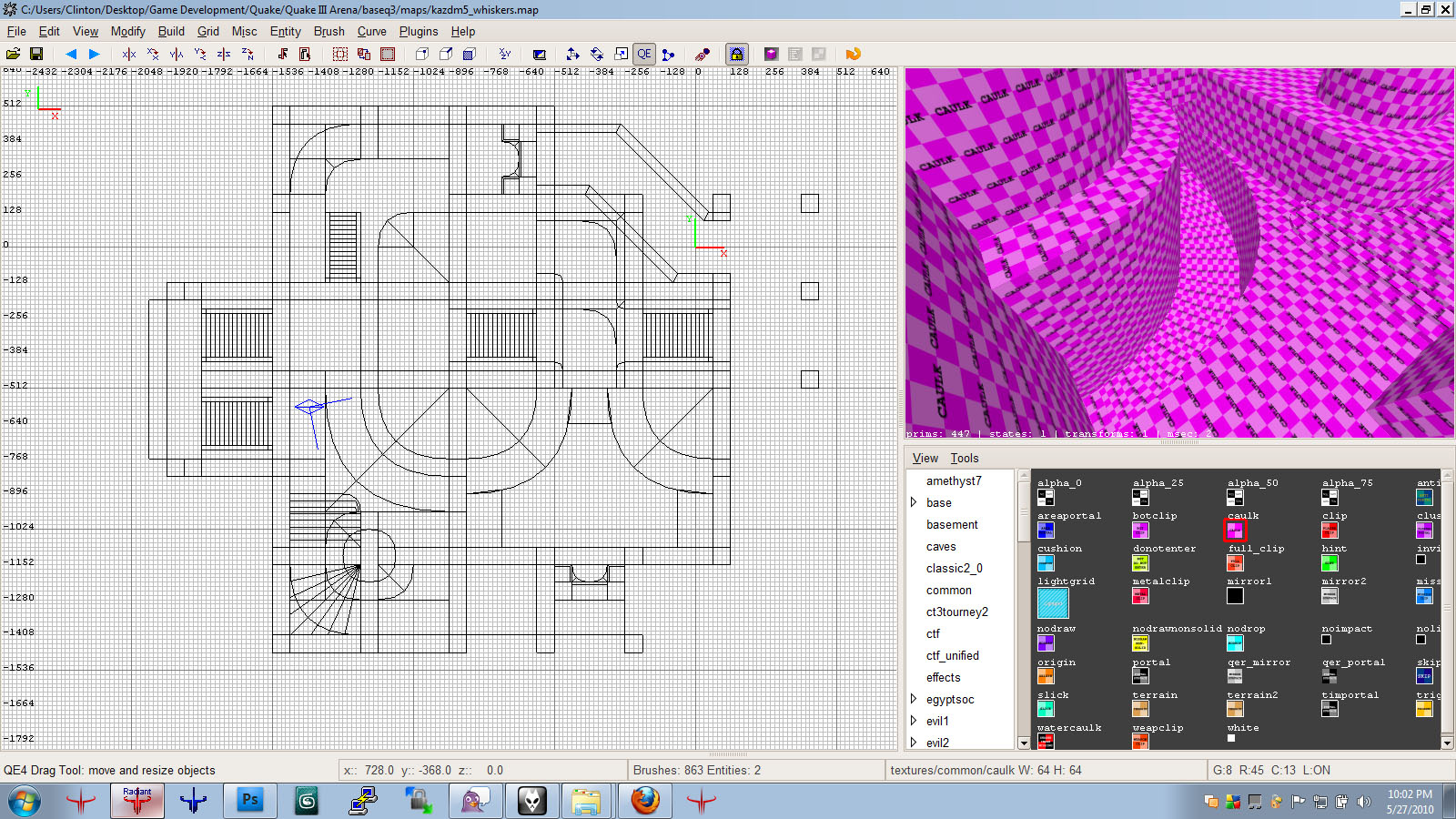The width and height of the screenshot is (1456, 819).
Task: Toggle the texture lock padlock
Action: click(737, 55)
